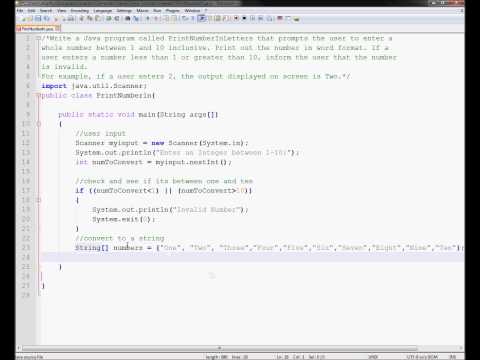Open the Run menu
The height and width of the screenshot is (360, 480).
tap(157, 11)
